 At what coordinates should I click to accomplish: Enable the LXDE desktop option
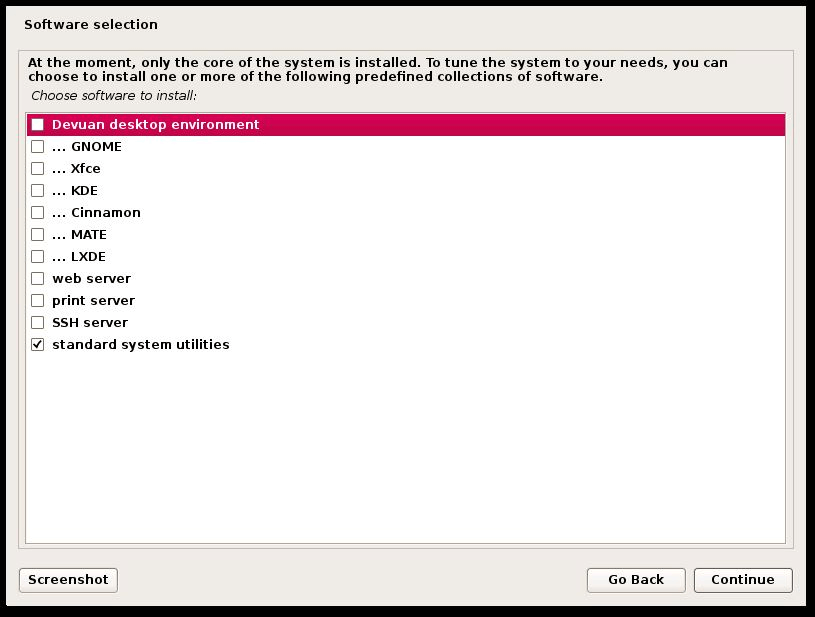(38, 256)
